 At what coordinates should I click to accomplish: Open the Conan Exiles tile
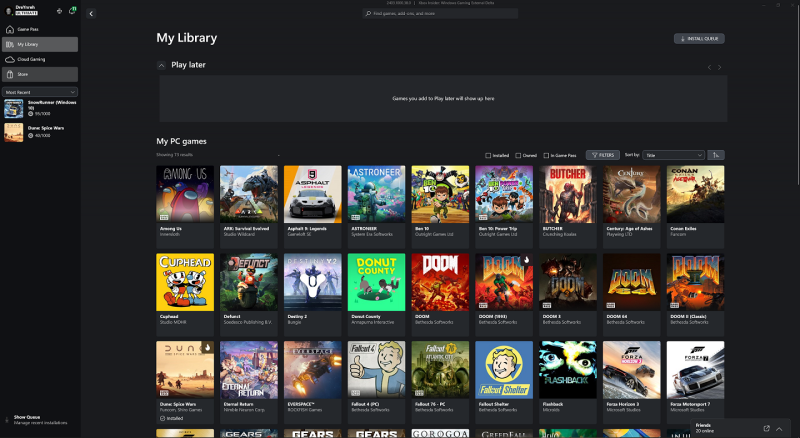coord(695,207)
